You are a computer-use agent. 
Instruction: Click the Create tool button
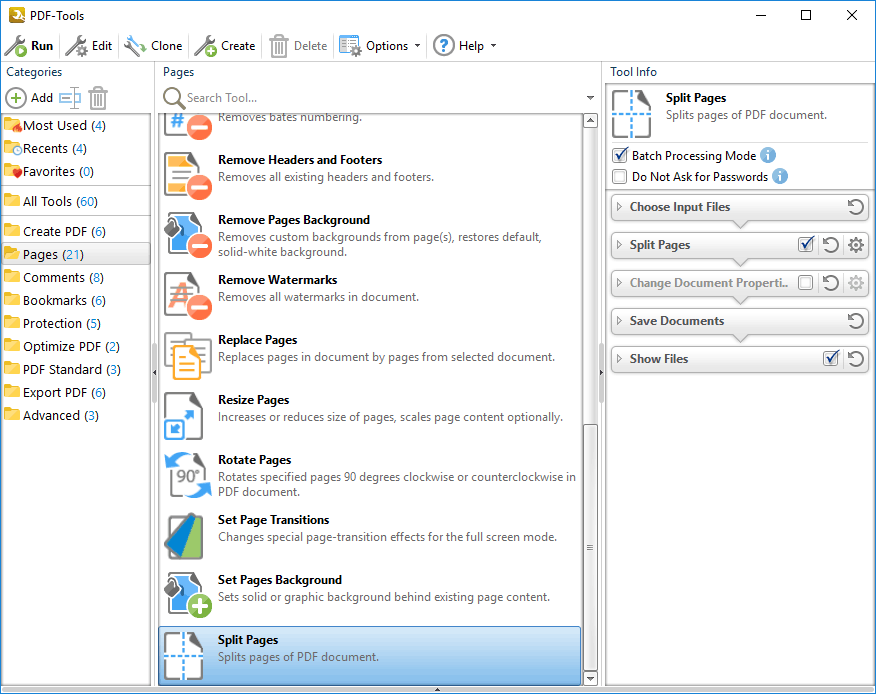(x=225, y=46)
